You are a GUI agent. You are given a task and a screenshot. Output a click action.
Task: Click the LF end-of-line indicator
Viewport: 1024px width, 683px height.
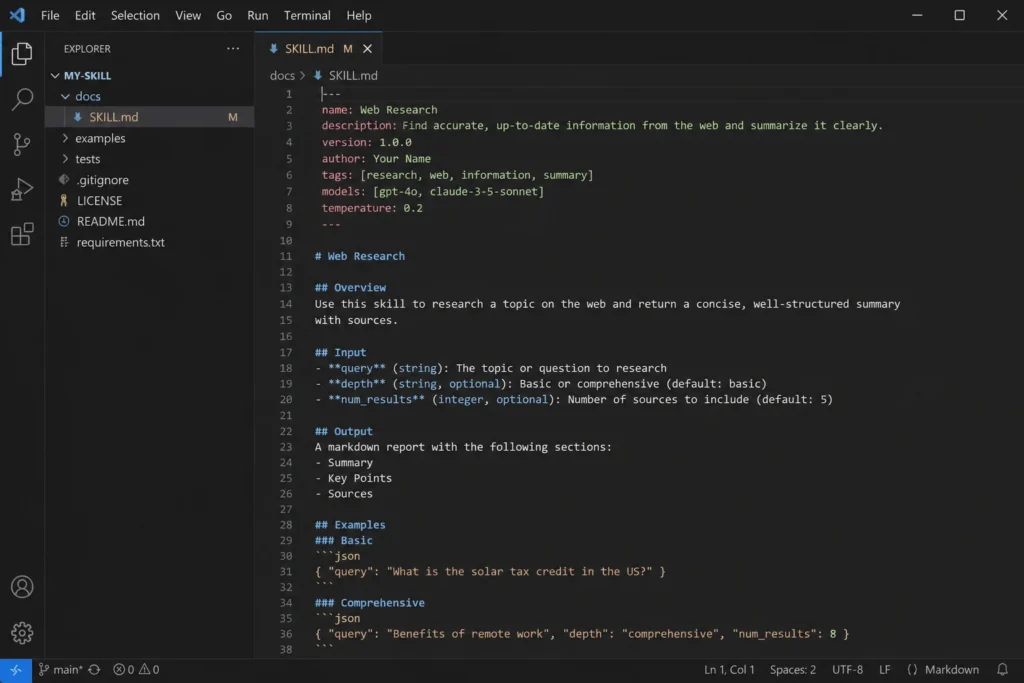point(884,670)
